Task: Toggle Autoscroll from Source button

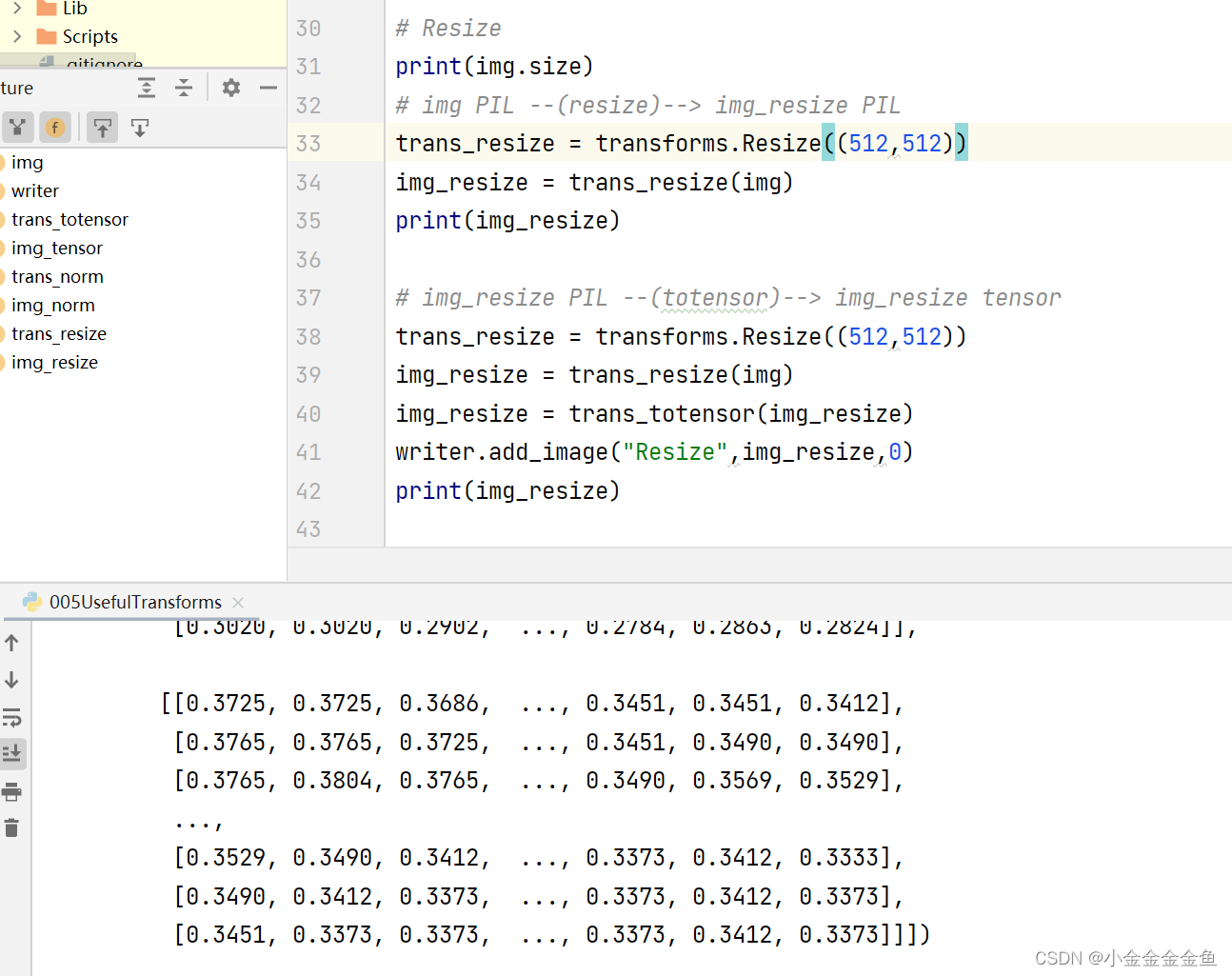Action: 140,127
